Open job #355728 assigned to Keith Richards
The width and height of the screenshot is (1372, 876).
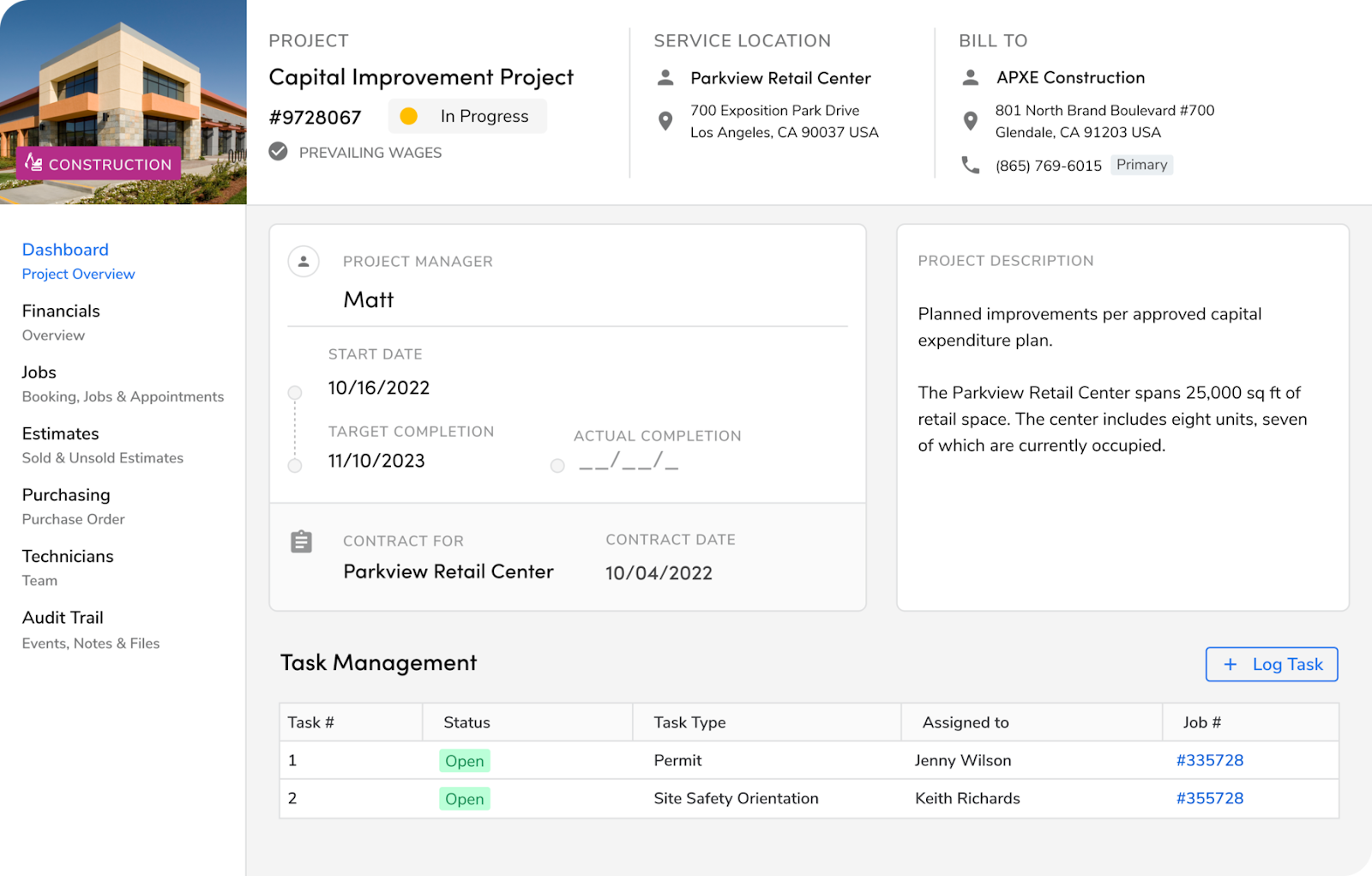[x=1210, y=798]
